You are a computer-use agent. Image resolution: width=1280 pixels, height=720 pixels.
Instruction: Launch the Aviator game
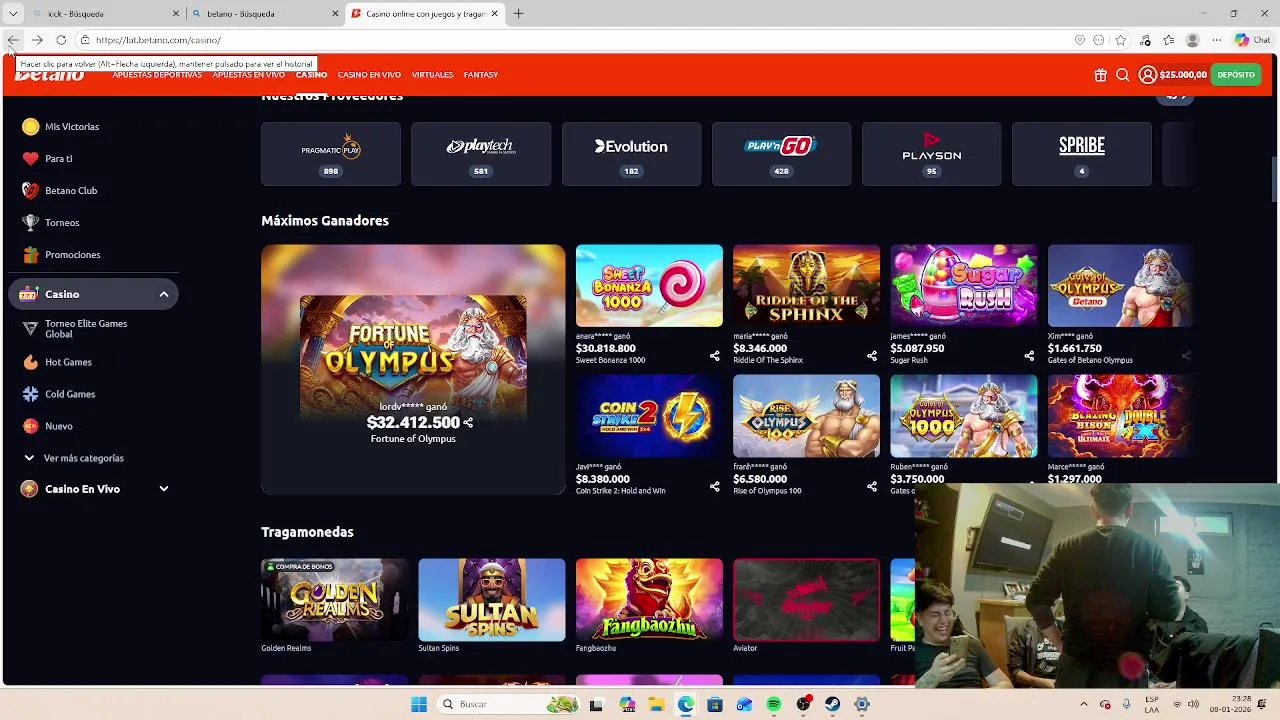tap(806, 600)
